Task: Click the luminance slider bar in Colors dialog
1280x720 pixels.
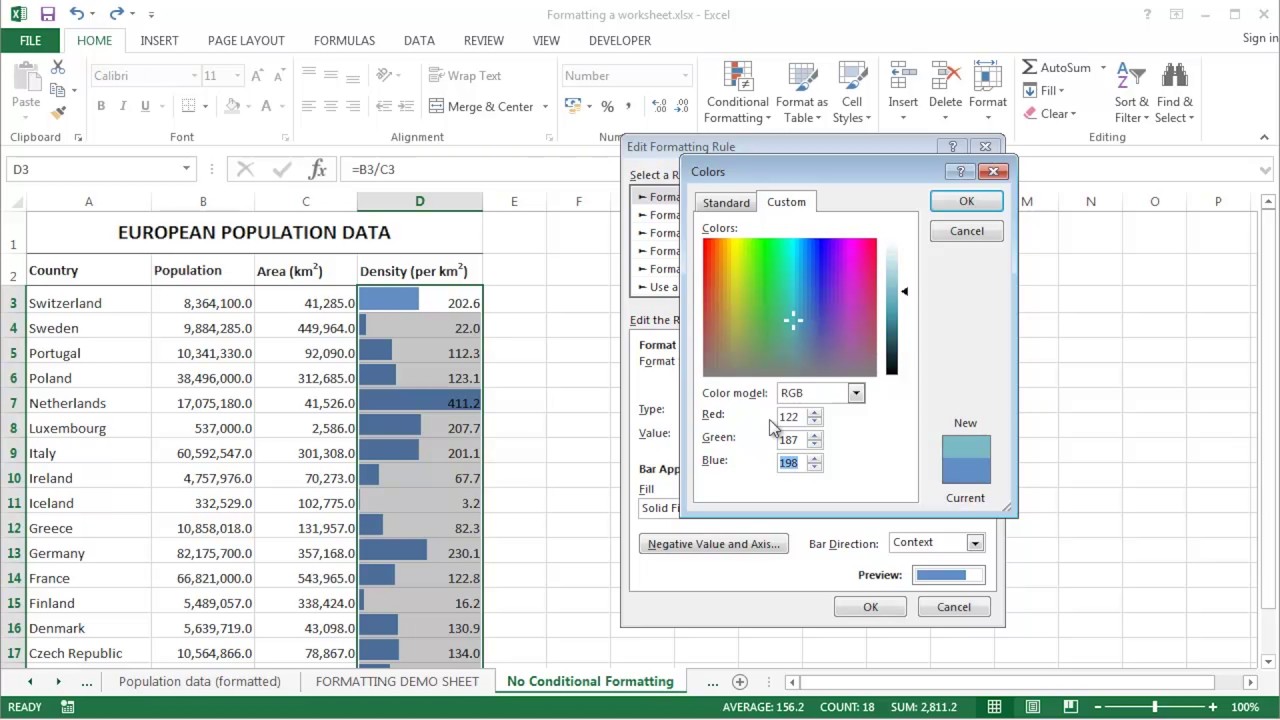Action: click(x=892, y=307)
